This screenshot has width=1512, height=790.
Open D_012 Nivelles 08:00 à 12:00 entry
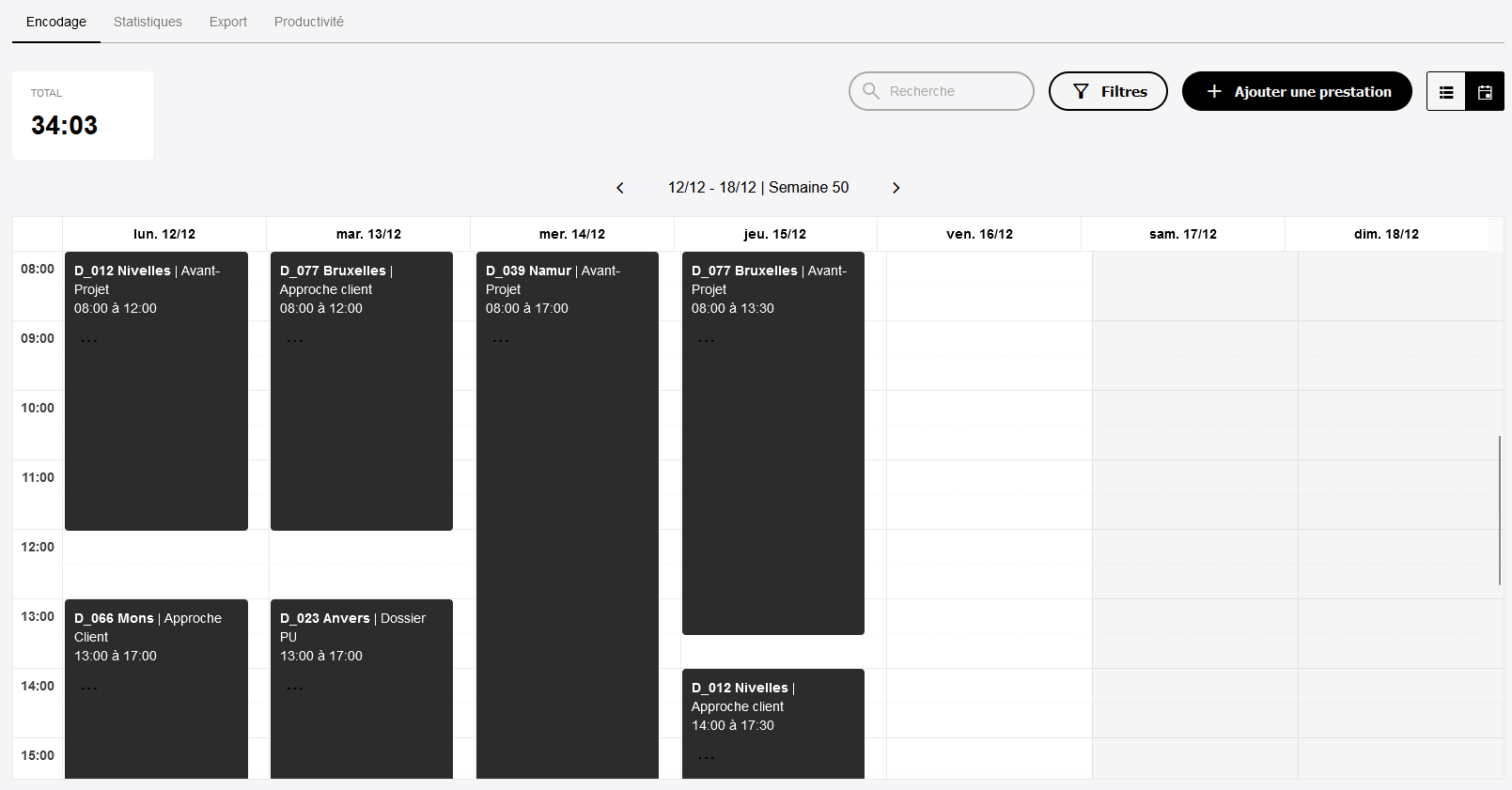click(x=156, y=391)
